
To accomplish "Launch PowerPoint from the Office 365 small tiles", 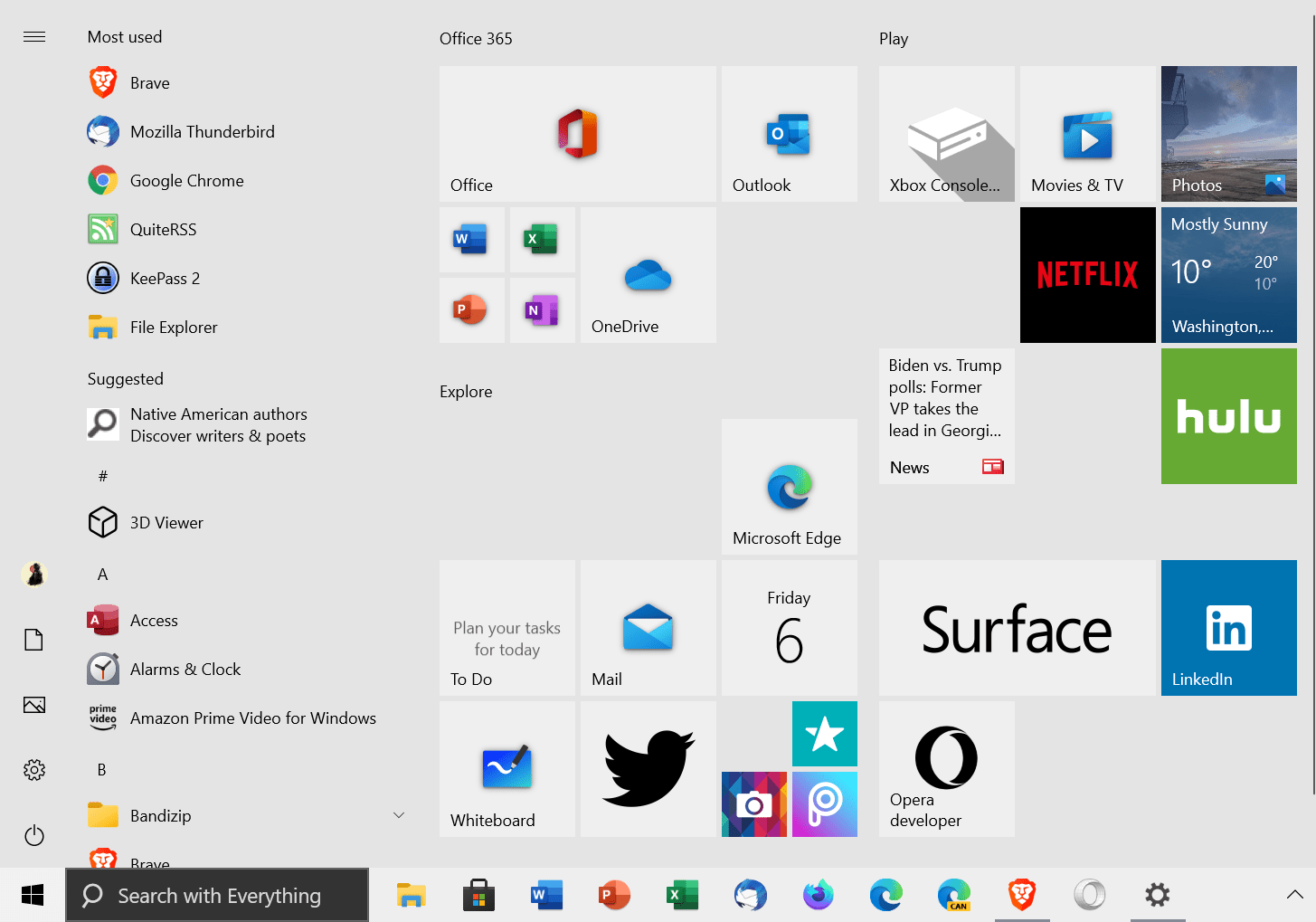I will click(471, 310).
